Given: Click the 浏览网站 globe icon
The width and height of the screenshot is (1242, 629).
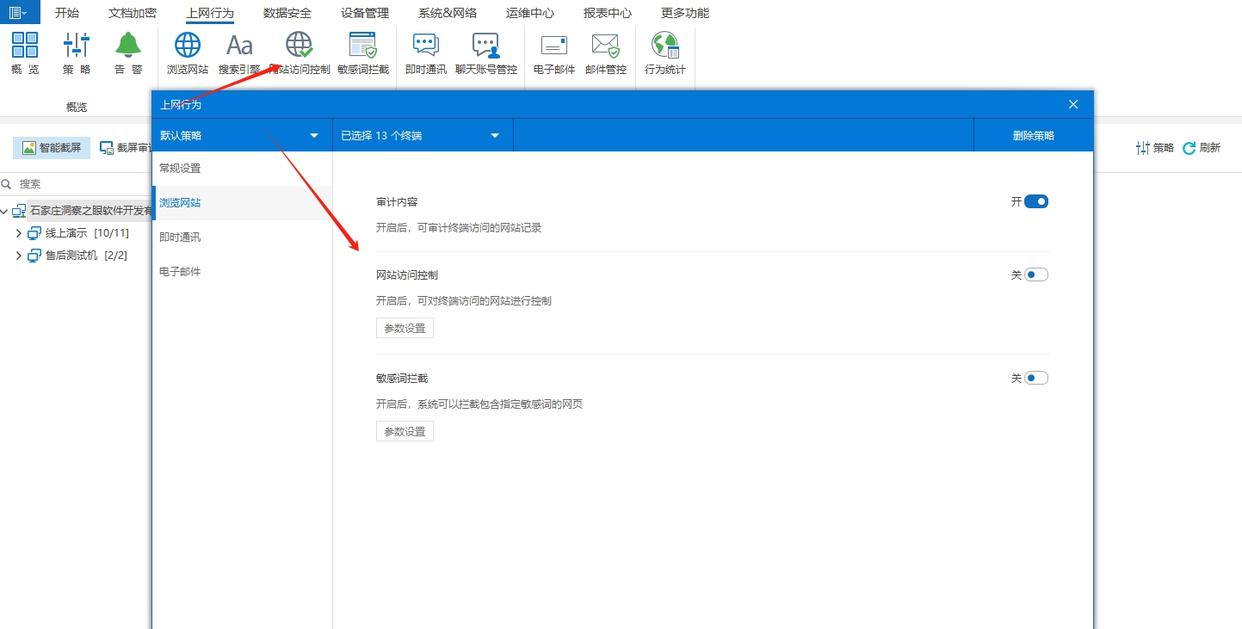Looking at the screenshot, I should (186, 52).
